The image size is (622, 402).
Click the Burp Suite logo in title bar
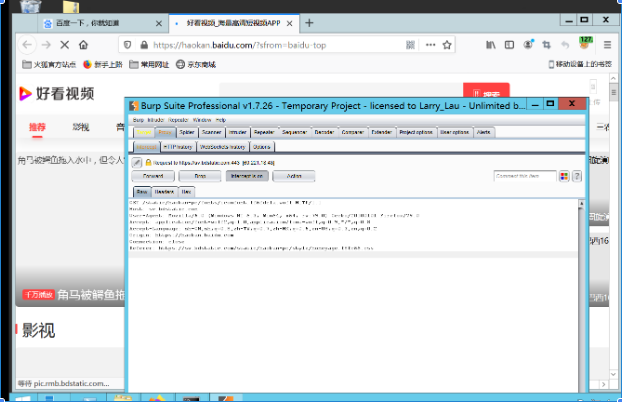click(134, 106)
